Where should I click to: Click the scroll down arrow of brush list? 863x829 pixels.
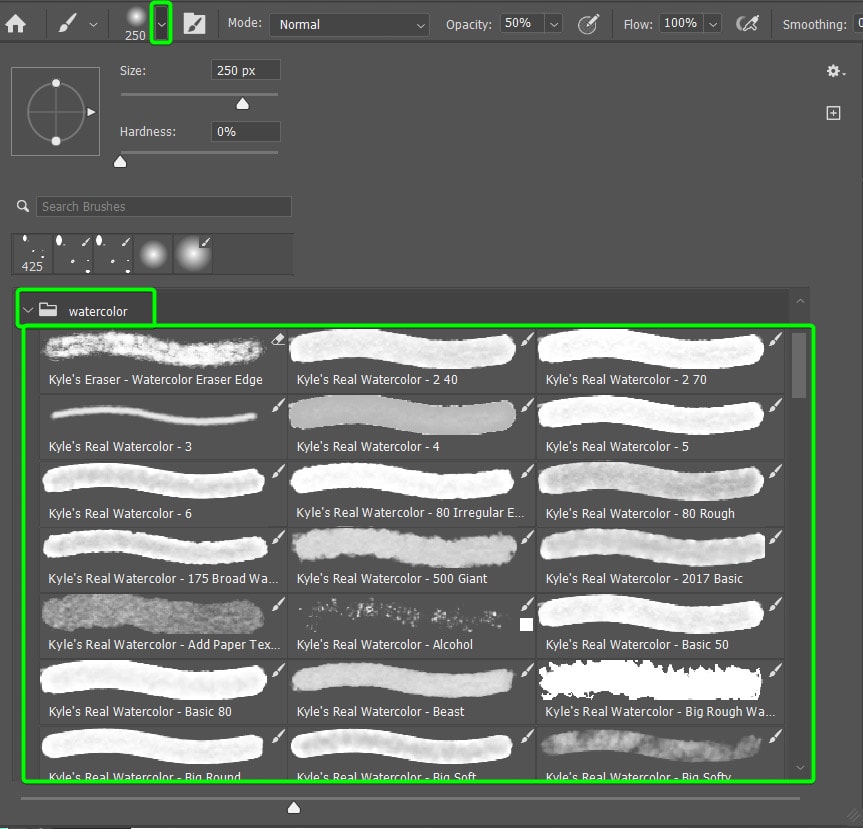point(800,767)
